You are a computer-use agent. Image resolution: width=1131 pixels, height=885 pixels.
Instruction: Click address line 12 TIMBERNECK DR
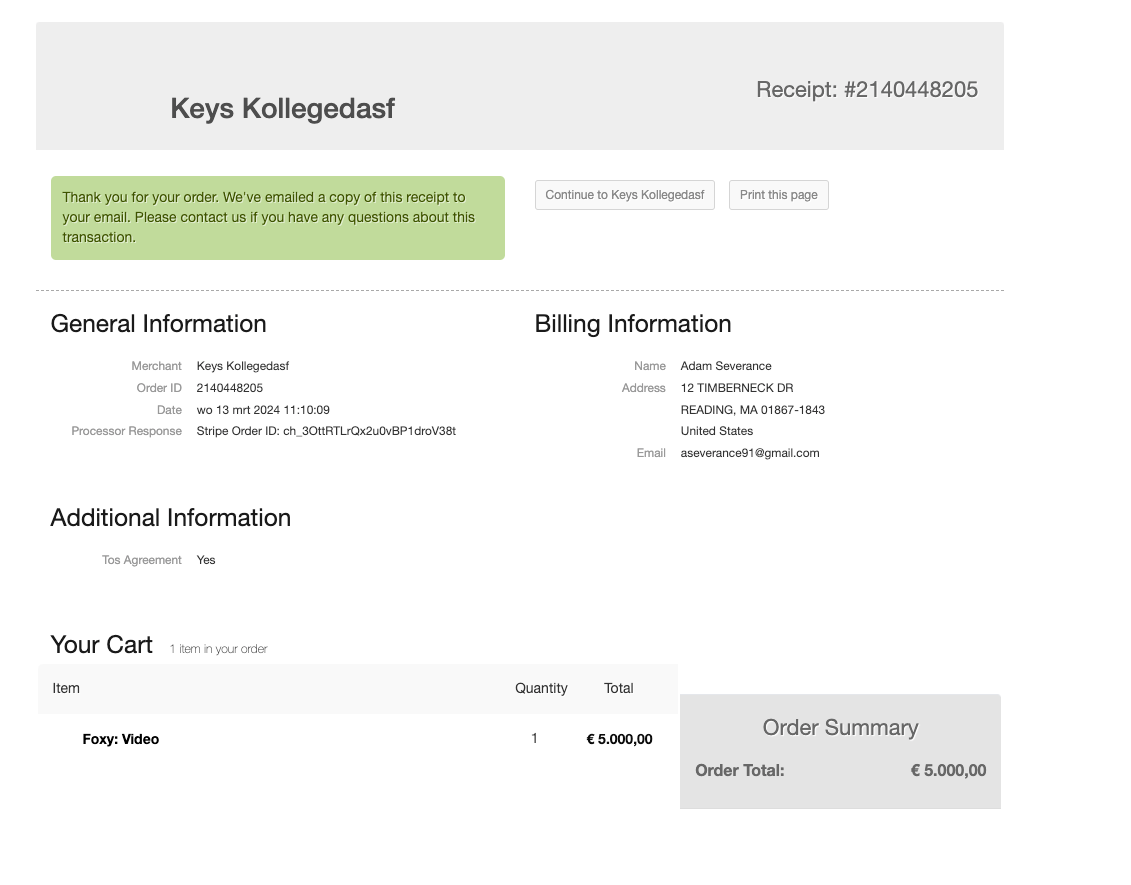(x=736, y=388)
